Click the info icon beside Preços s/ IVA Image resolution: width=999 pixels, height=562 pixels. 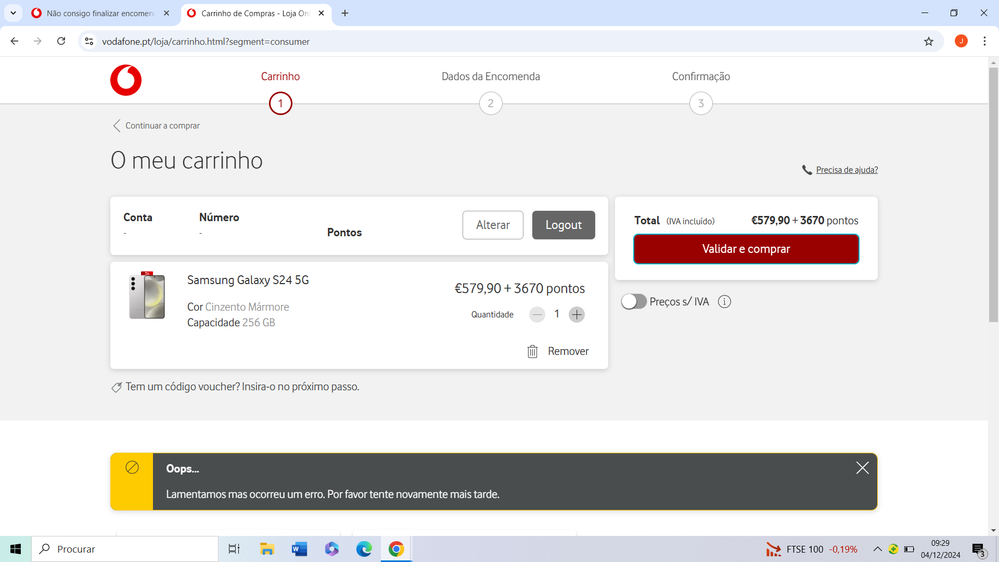click(724, 302)
